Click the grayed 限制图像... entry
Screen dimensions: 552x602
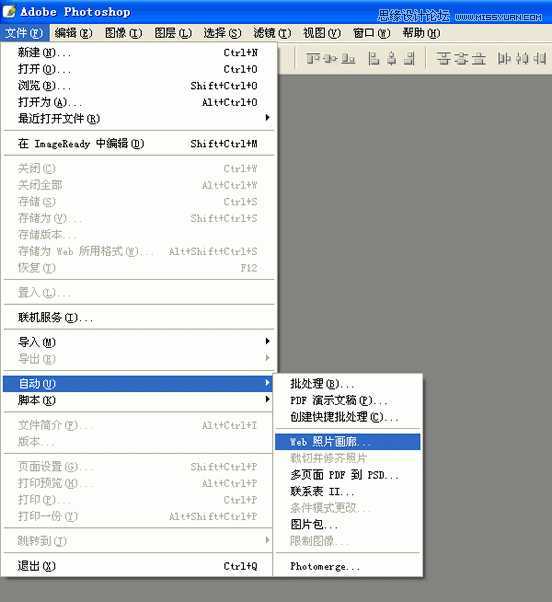pos(348,541)
